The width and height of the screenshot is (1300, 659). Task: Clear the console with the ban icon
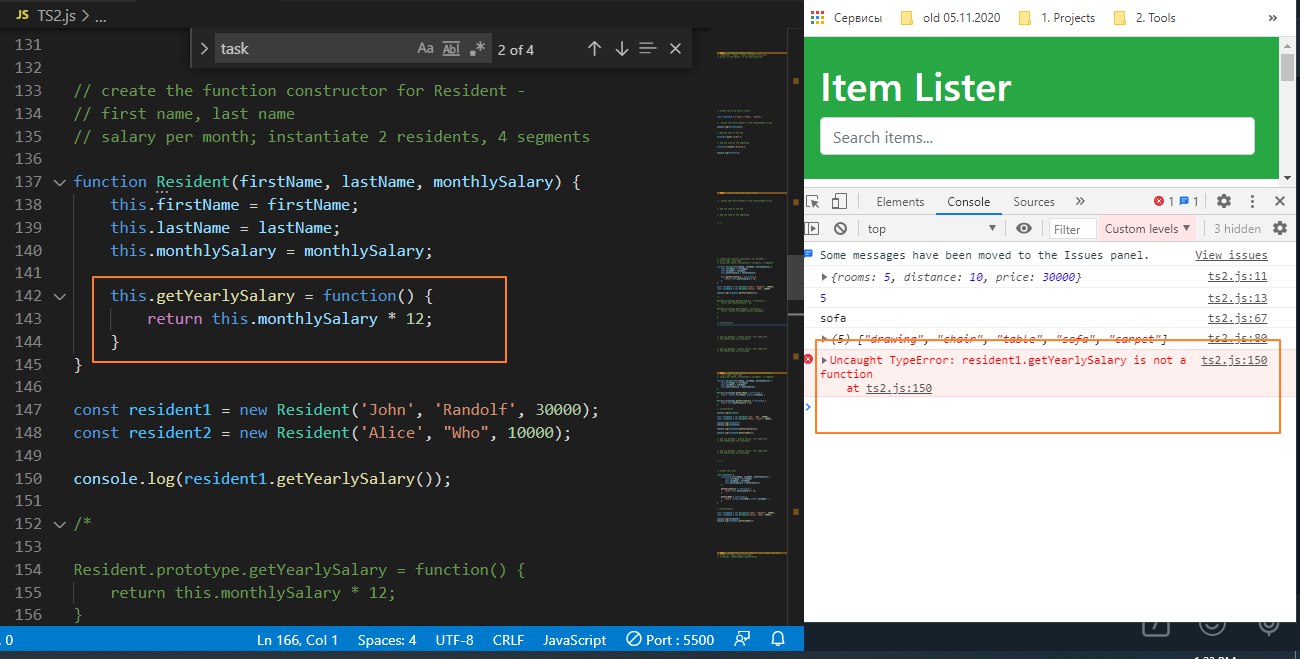tap(840, 228)
